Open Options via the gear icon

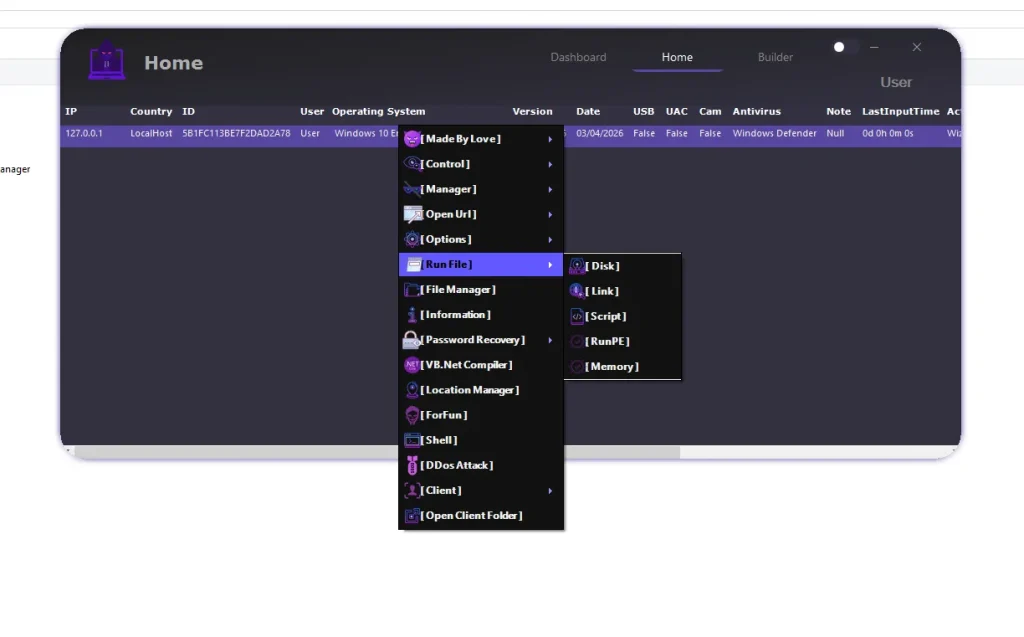[x=412, y=239]
